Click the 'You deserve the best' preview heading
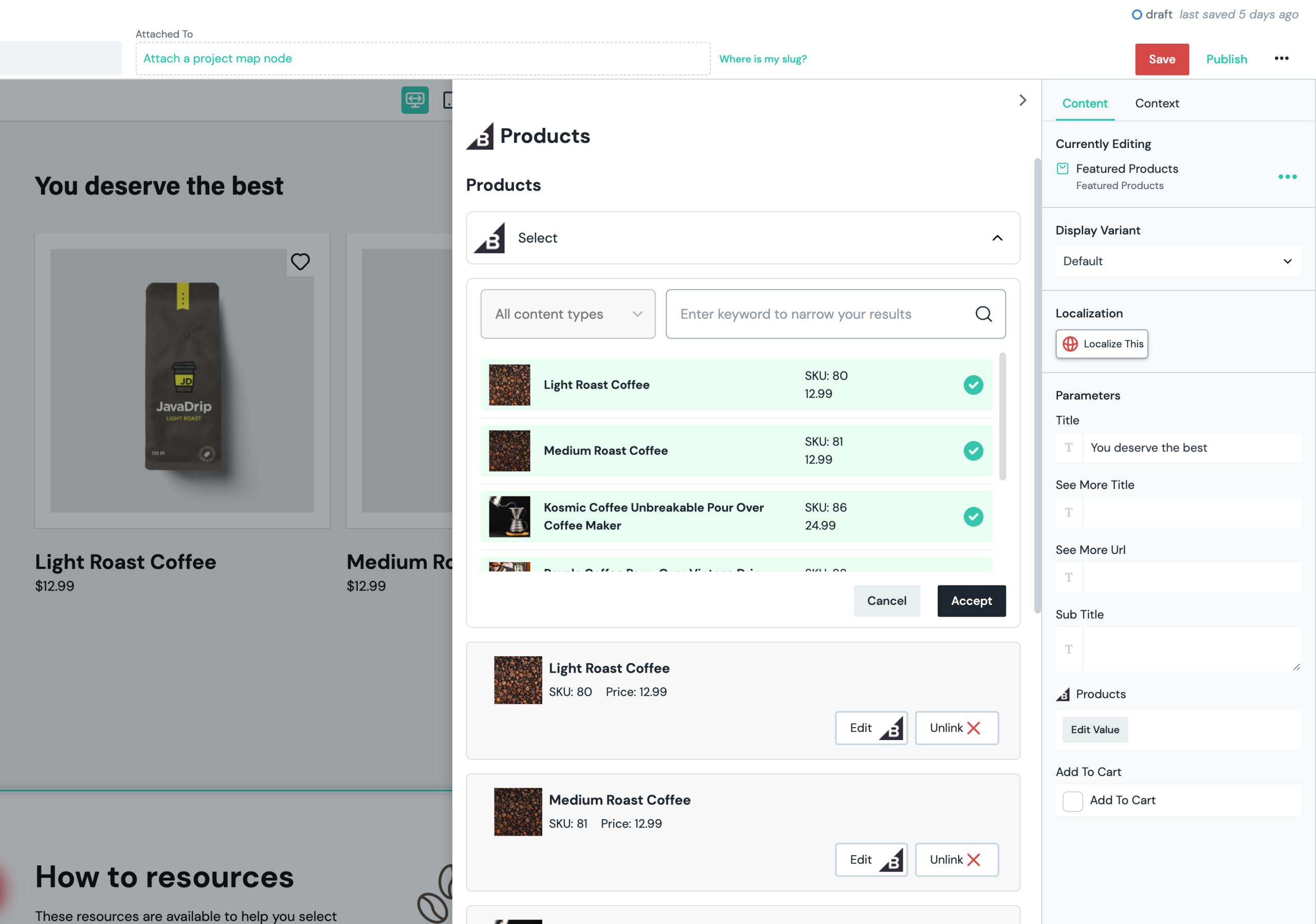Image resolution: width=1316 pixels, height=924 pixels. pos(159,186)
